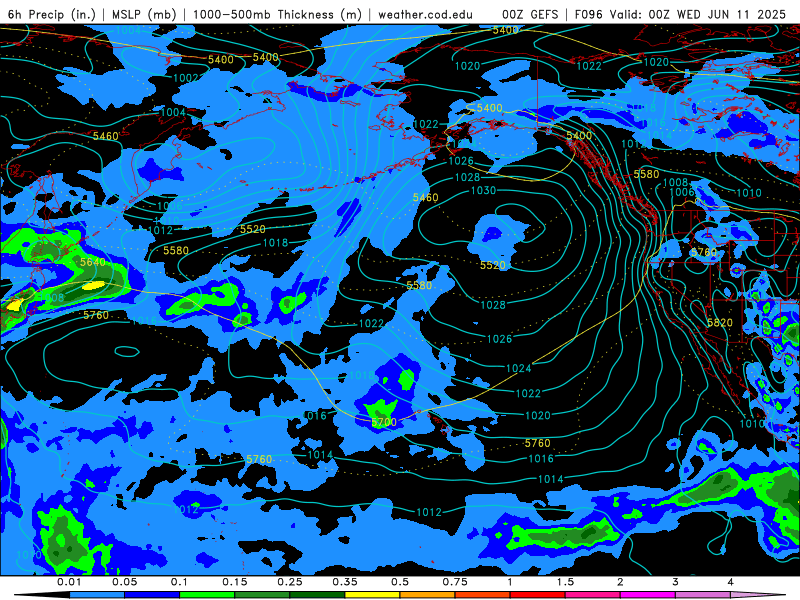The height and width of the screenshot is (600, 800).
Task: Click the '0.5' legend value
Action: point(400,582)
